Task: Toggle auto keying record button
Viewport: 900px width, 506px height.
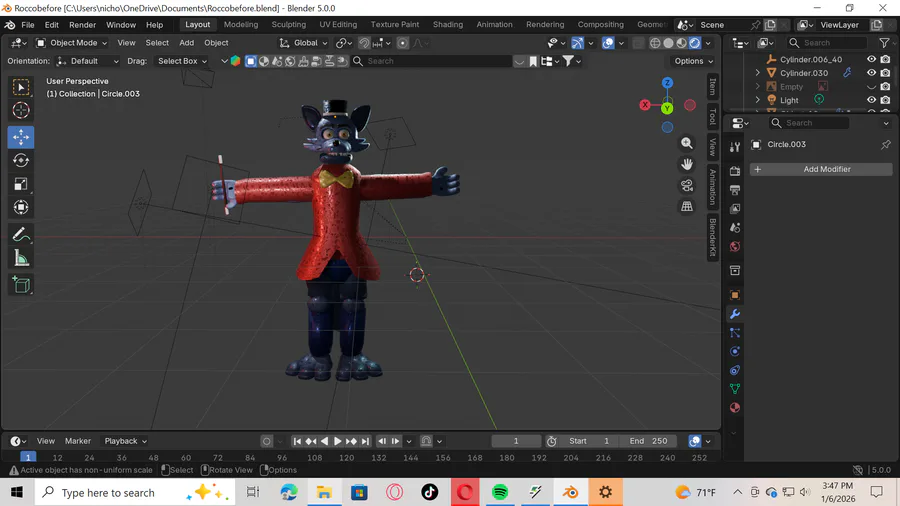Action: point(266,441)
